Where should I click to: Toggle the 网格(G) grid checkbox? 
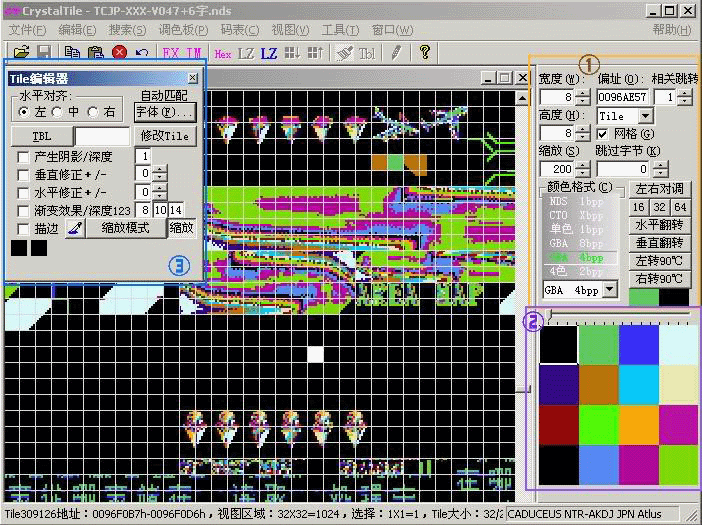coord(603,134)
